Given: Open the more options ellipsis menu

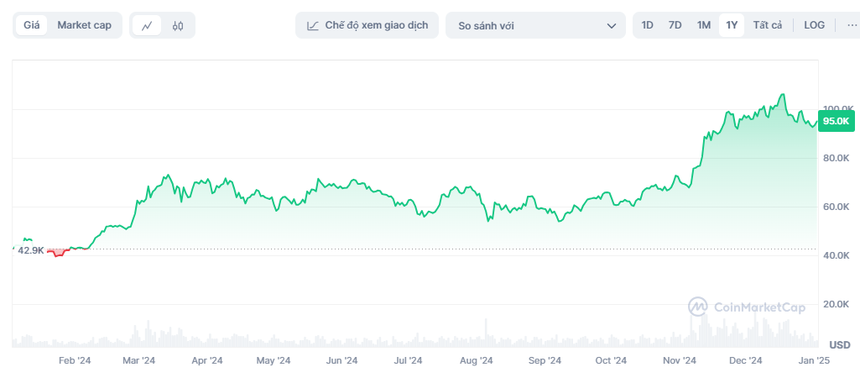Looking at the screenshot, I should coord(851,25).
